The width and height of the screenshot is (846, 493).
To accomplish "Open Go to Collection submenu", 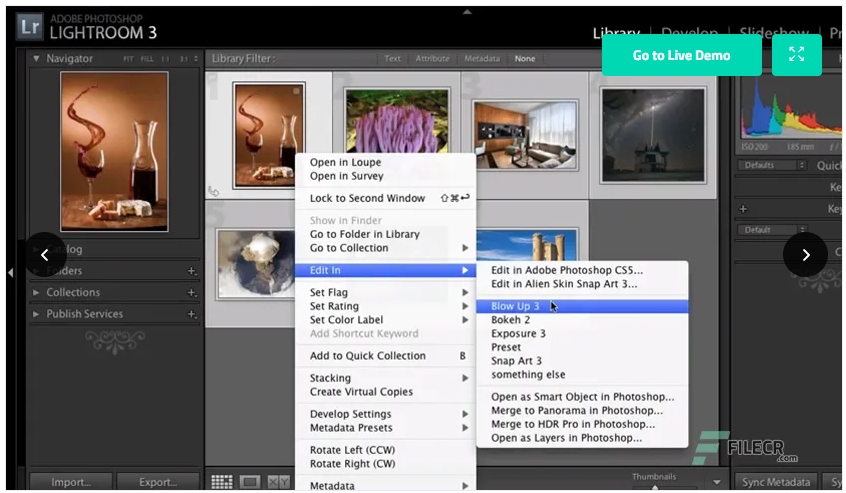I will tap(385, 248).
